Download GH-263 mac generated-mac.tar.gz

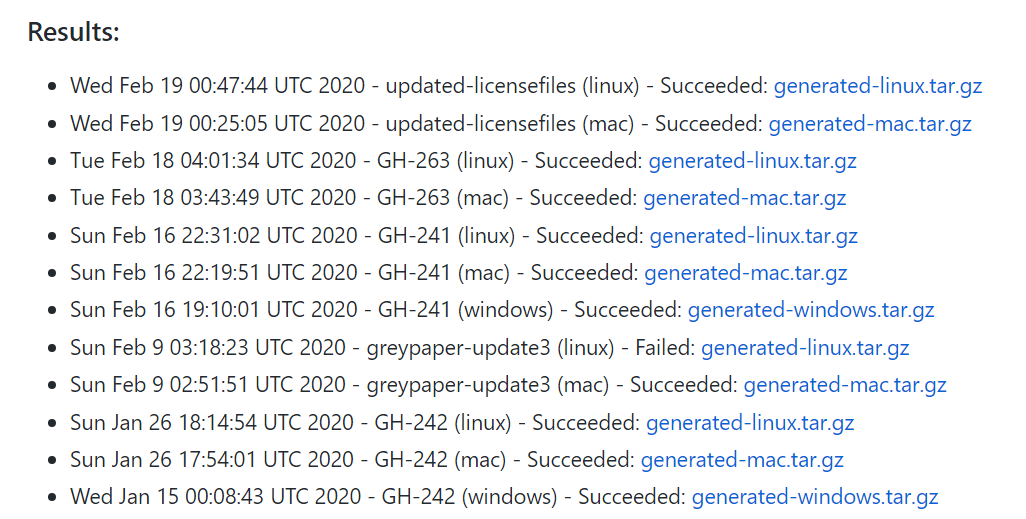click(745, 198)
